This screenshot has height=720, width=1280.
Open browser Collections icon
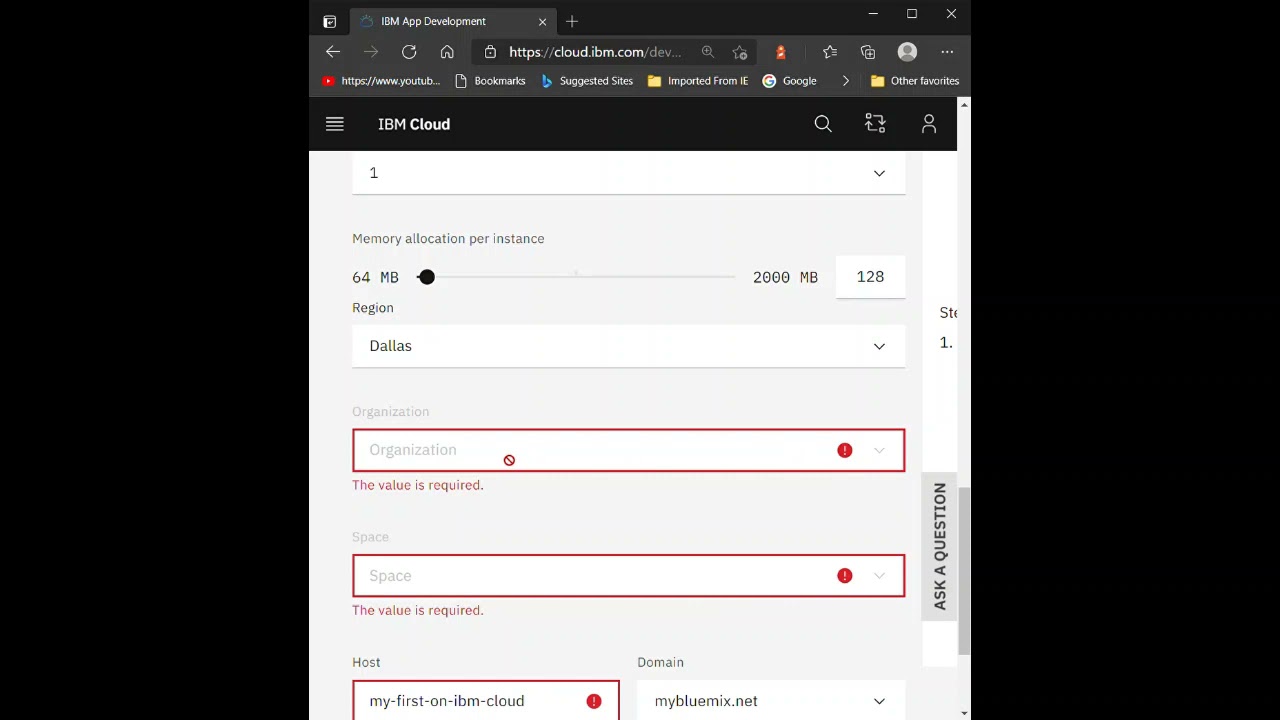point(868,52)
